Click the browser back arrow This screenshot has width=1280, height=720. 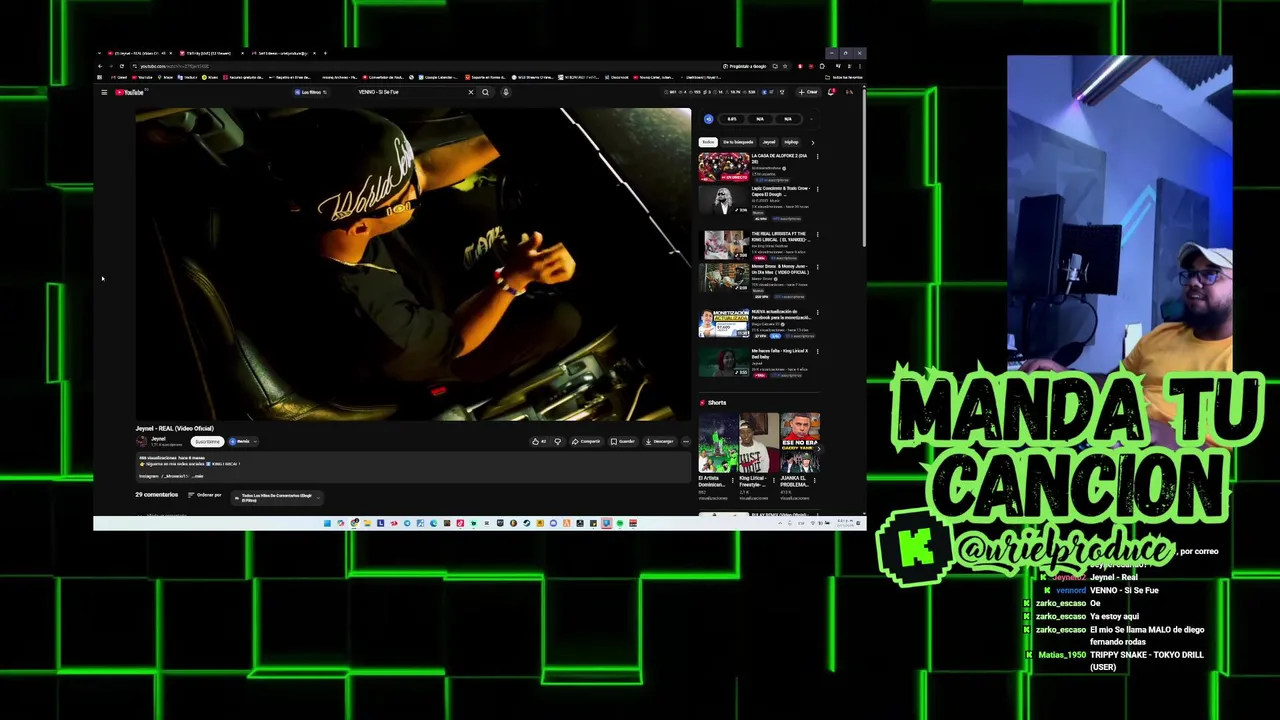(x=99, y=66)
